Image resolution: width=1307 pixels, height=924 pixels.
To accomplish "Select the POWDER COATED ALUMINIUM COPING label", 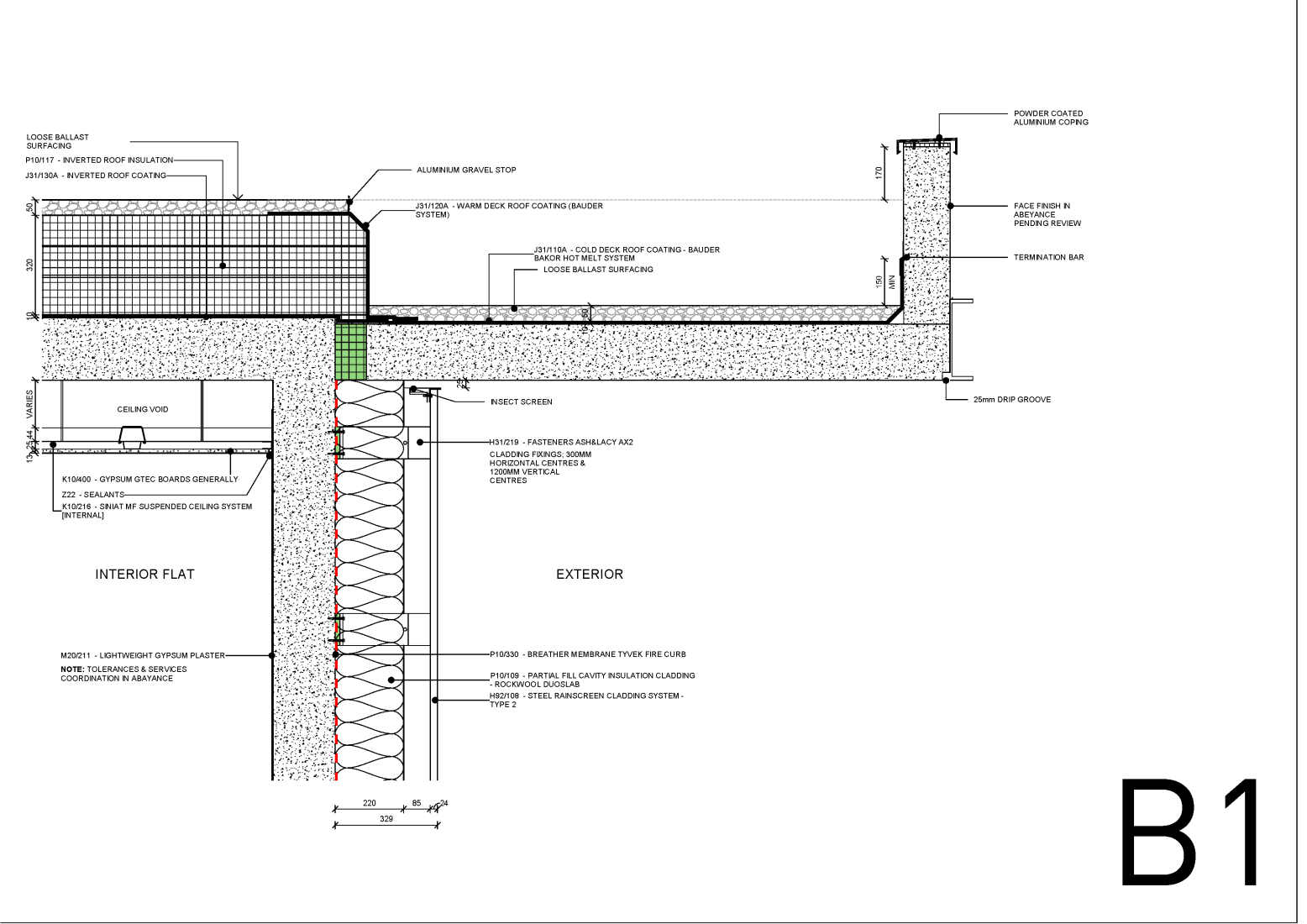I will click(1050, 118).
